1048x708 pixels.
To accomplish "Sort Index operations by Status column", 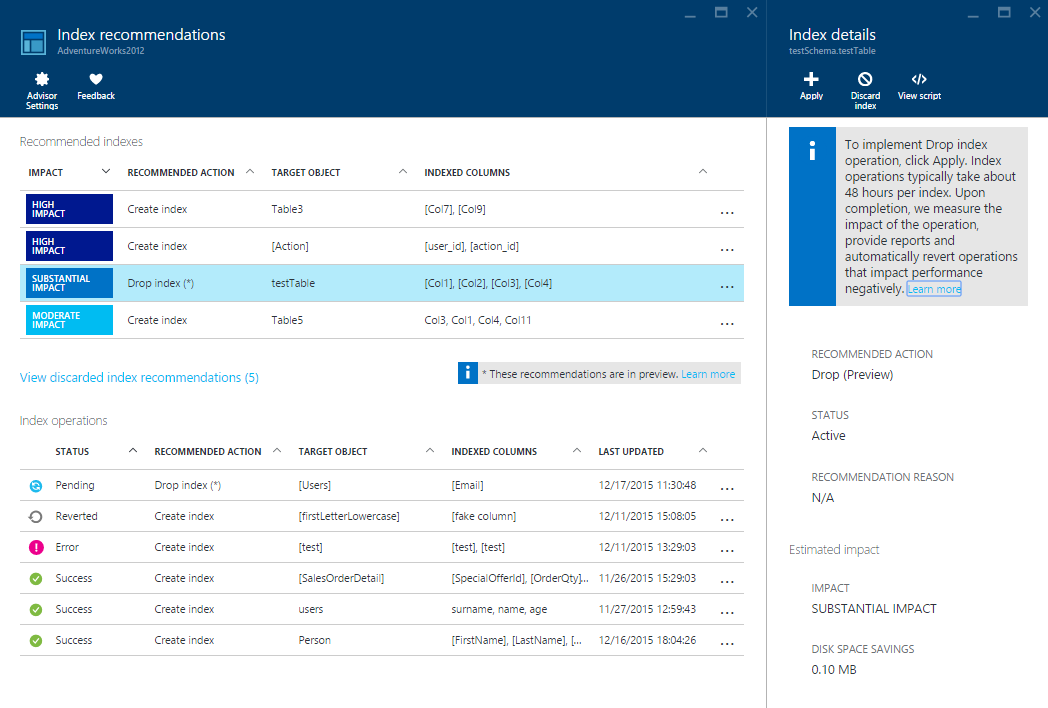I will coord(72,452).
